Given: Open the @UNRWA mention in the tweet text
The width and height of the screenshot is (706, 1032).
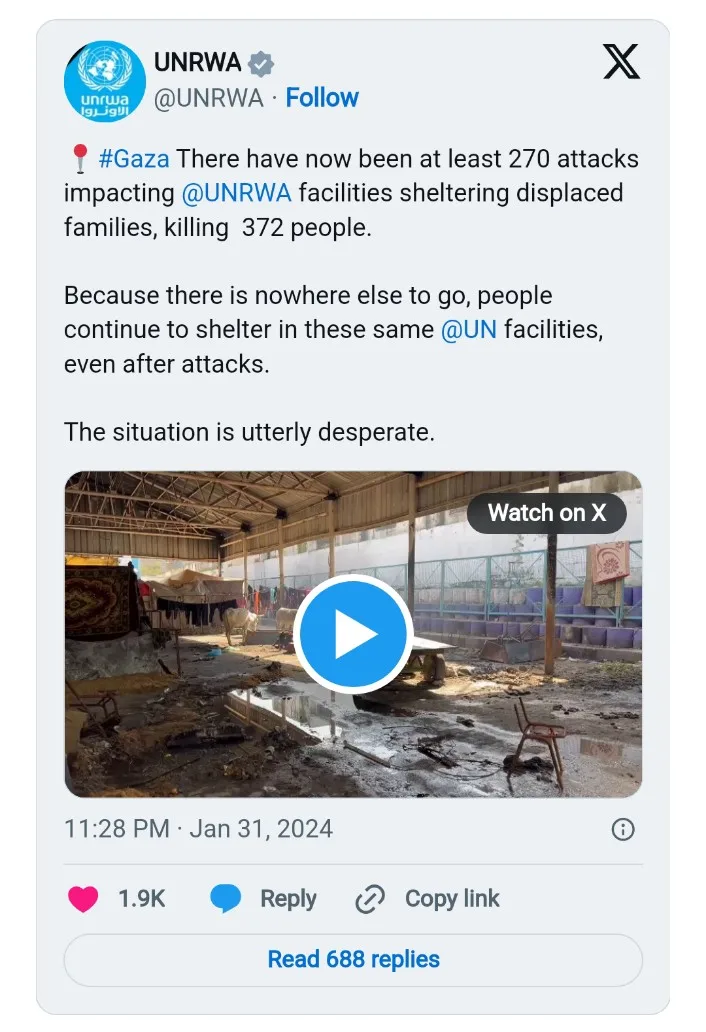Looking at the screenshot, I should 237,193.
